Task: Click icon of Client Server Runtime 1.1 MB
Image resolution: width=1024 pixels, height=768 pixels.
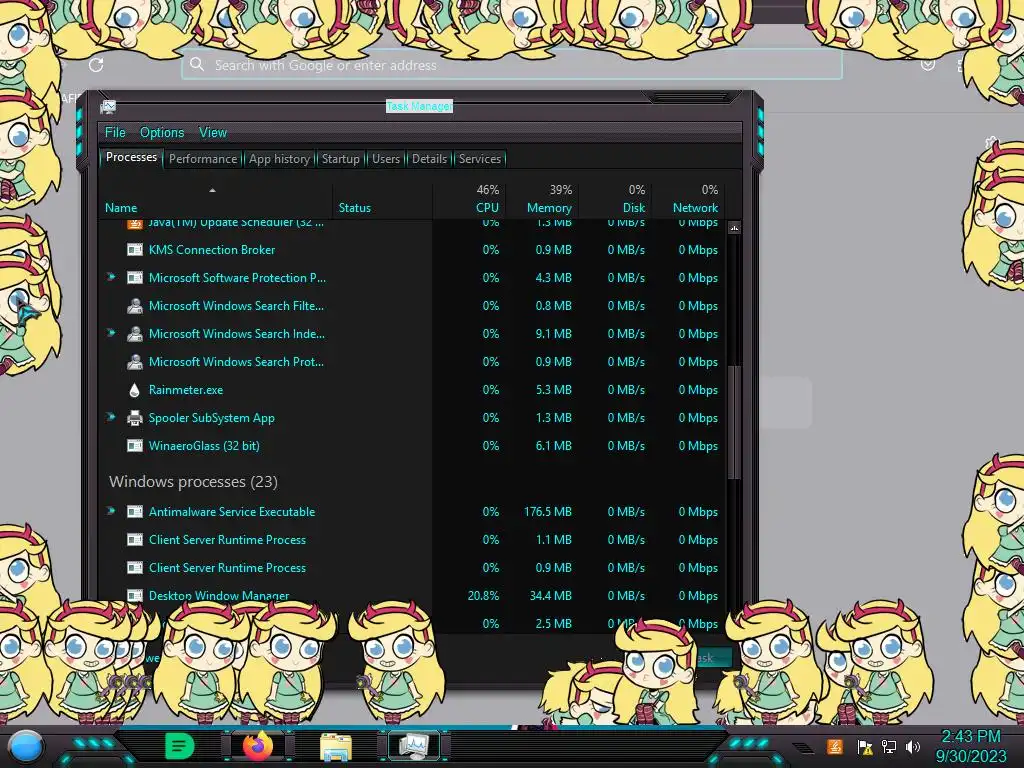Action: [135, 540]
